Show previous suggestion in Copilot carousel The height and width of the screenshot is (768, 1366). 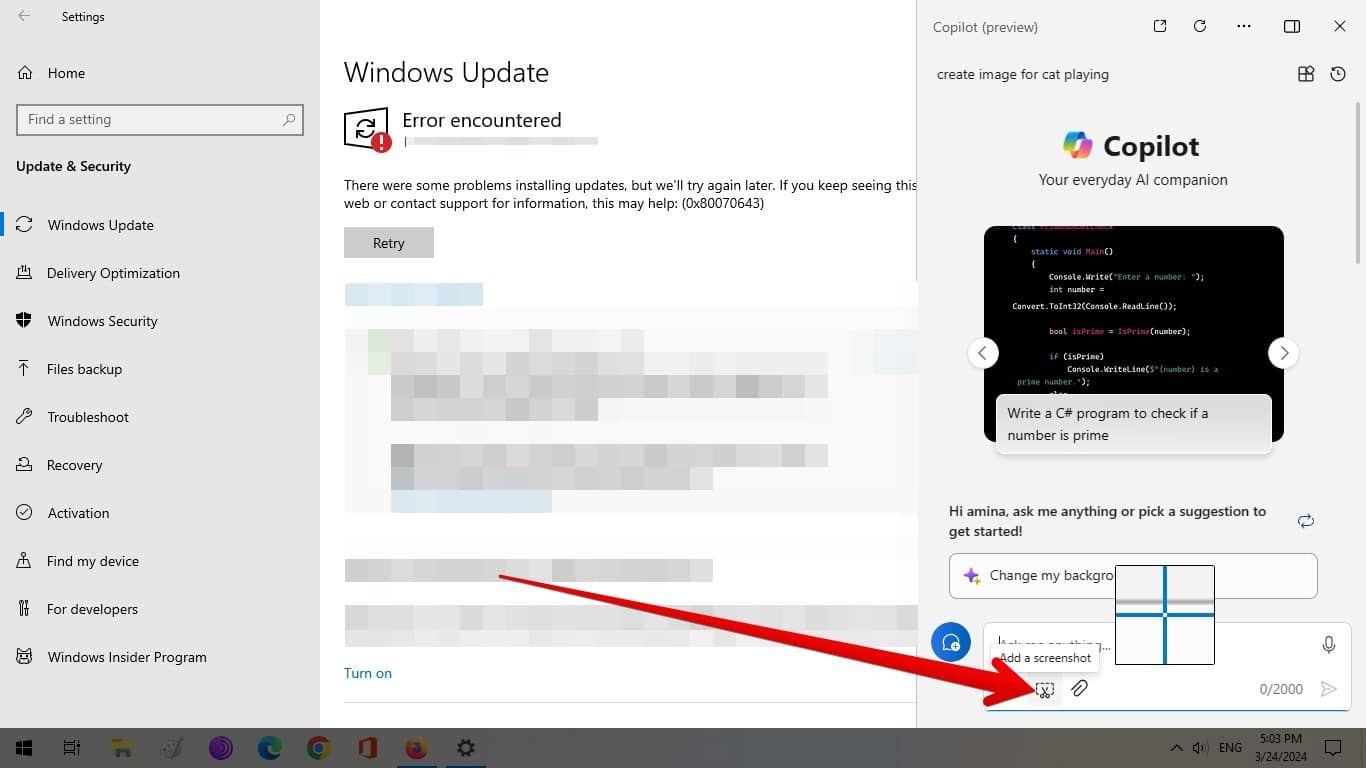pyautogui.click(x=983, y=353)
